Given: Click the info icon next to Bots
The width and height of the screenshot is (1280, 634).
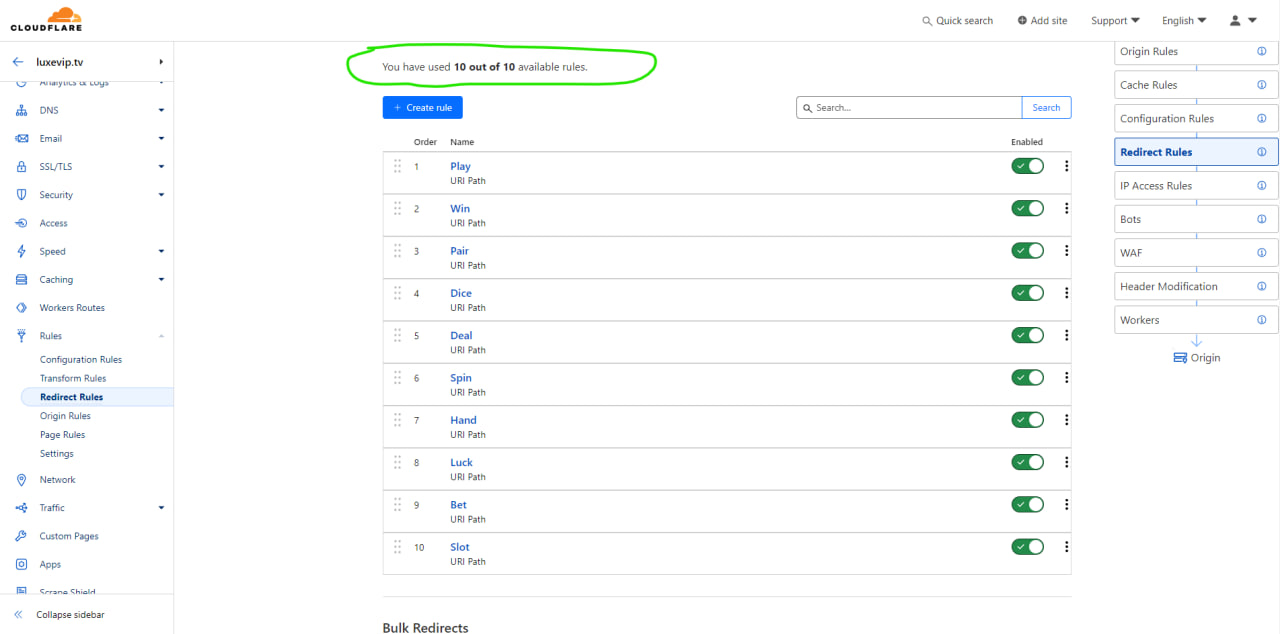Looking at the screenshot, I should 1262,219.
